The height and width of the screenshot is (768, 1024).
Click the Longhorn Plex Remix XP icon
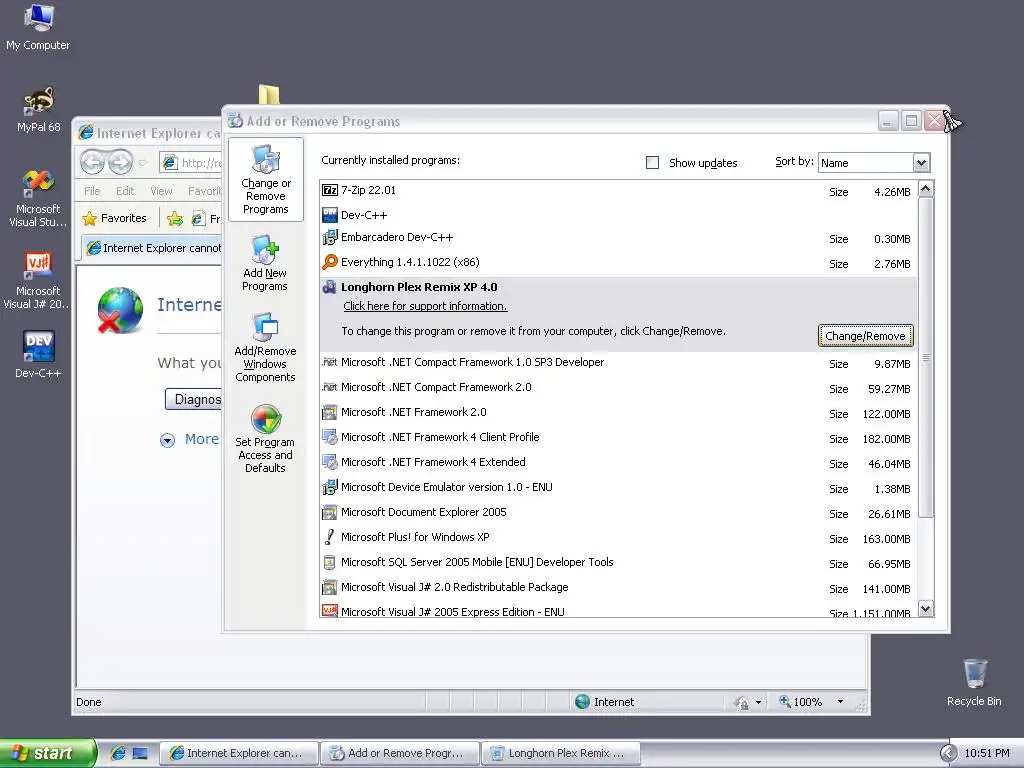pos(330,287)
